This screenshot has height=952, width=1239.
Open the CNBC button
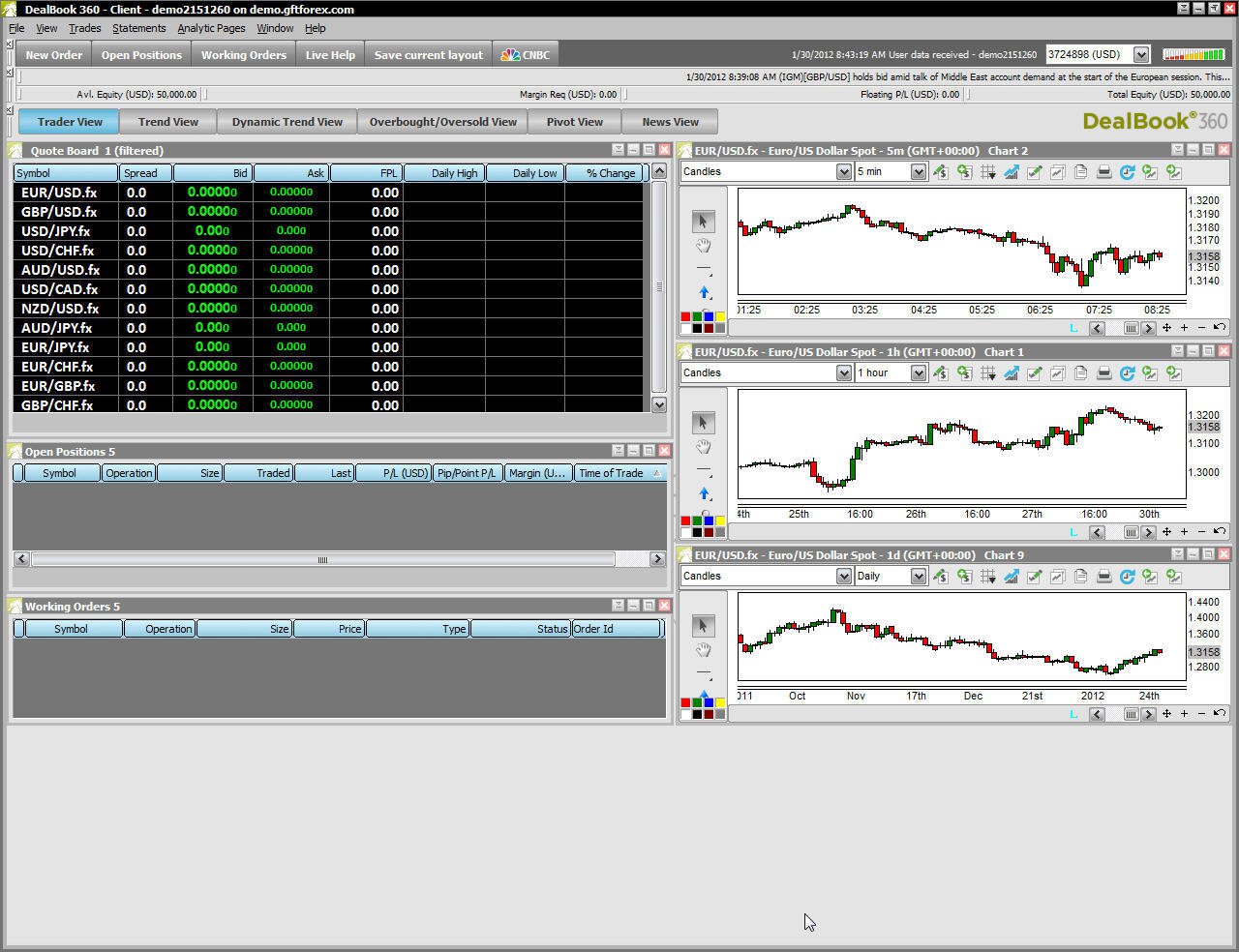click(526, 55)
